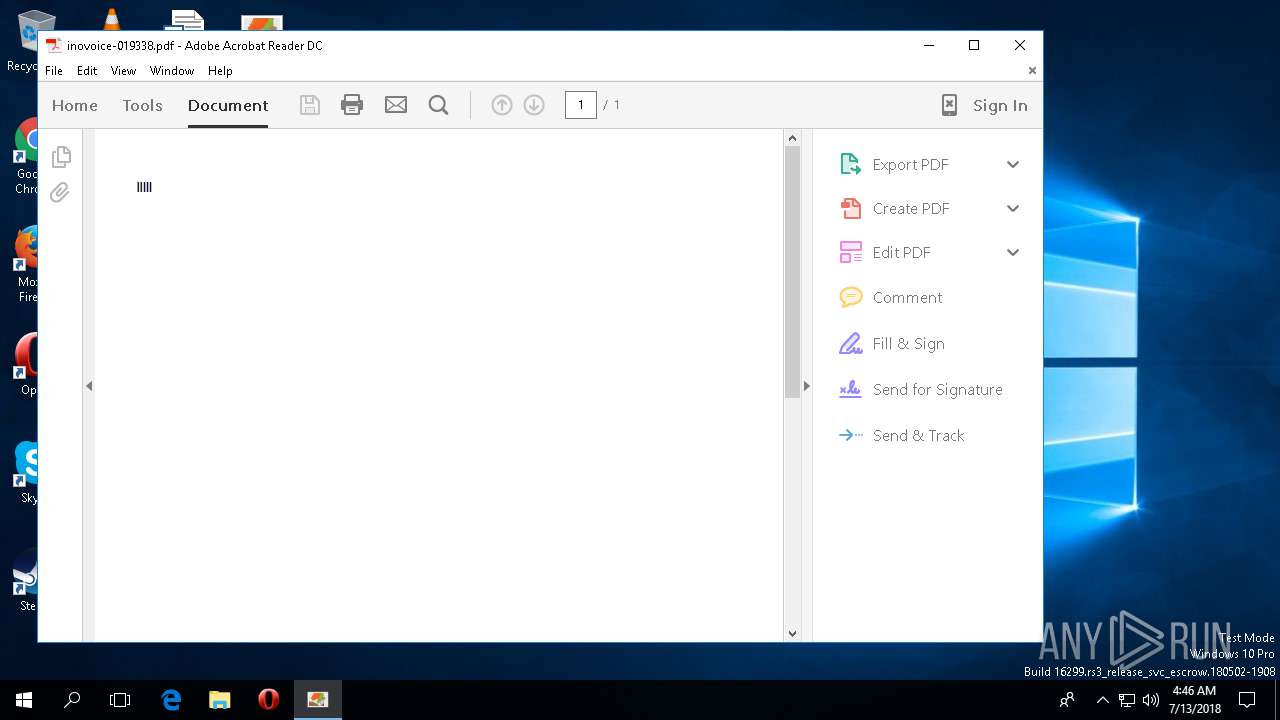
Task: Click the Edit PDF label
Action: tap(901, 253)
